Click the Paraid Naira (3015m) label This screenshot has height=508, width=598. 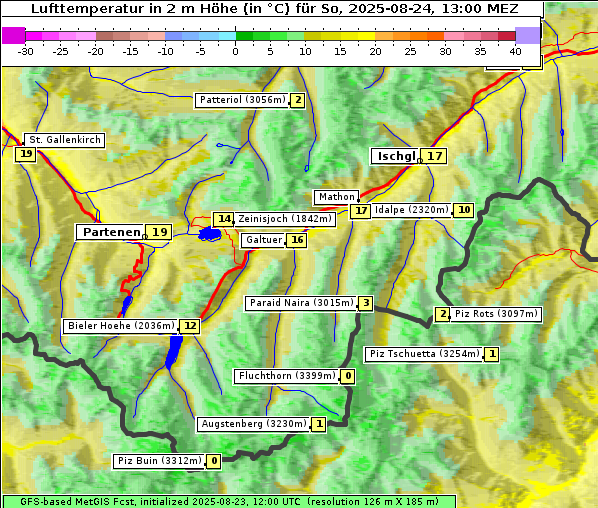click(x=301, y=303)
